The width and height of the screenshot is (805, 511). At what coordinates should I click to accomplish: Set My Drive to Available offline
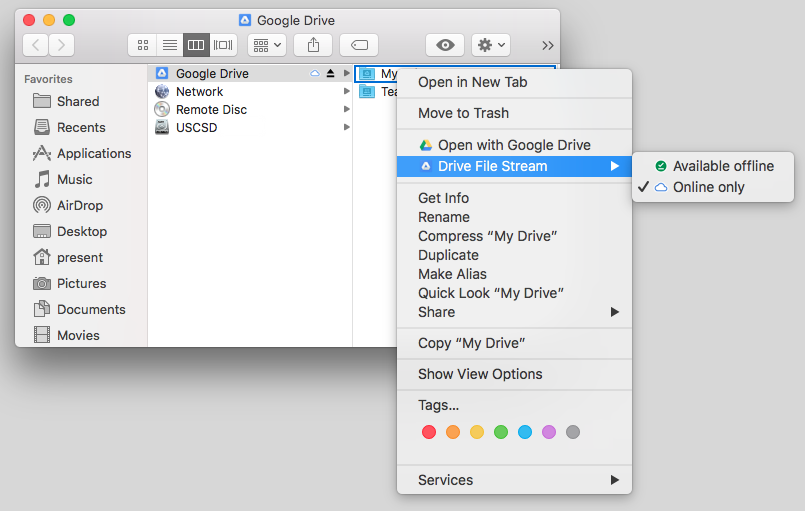713,166
